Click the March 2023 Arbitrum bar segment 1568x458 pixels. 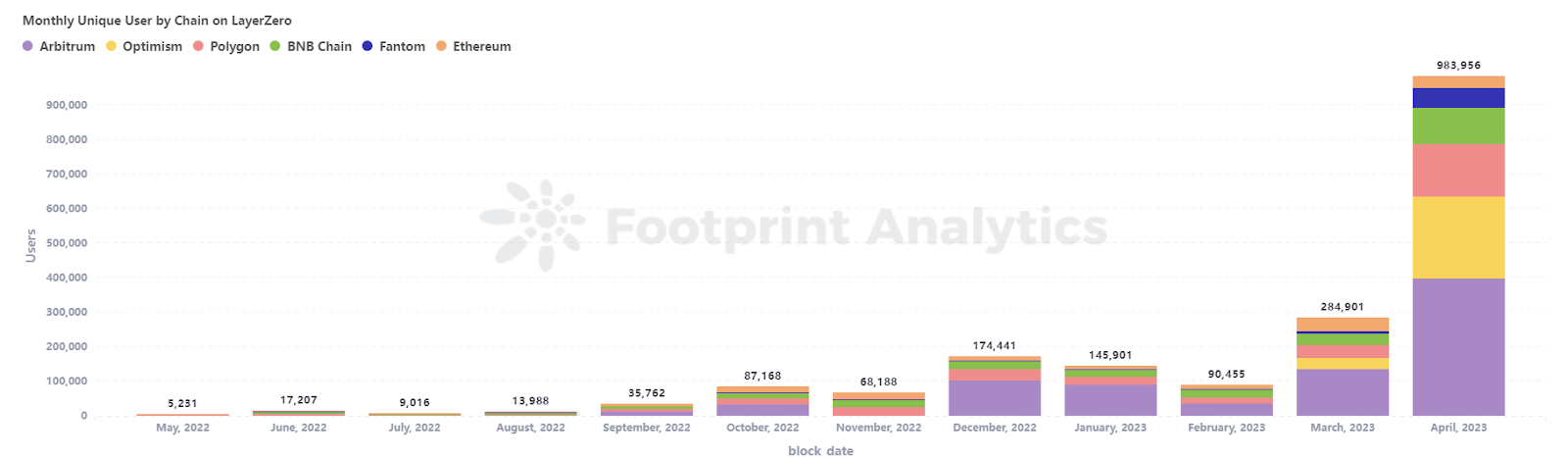coord(1342,392)
